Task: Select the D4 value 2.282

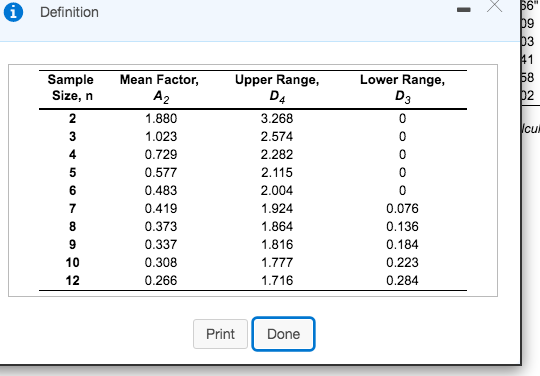Action: point(277,154)
